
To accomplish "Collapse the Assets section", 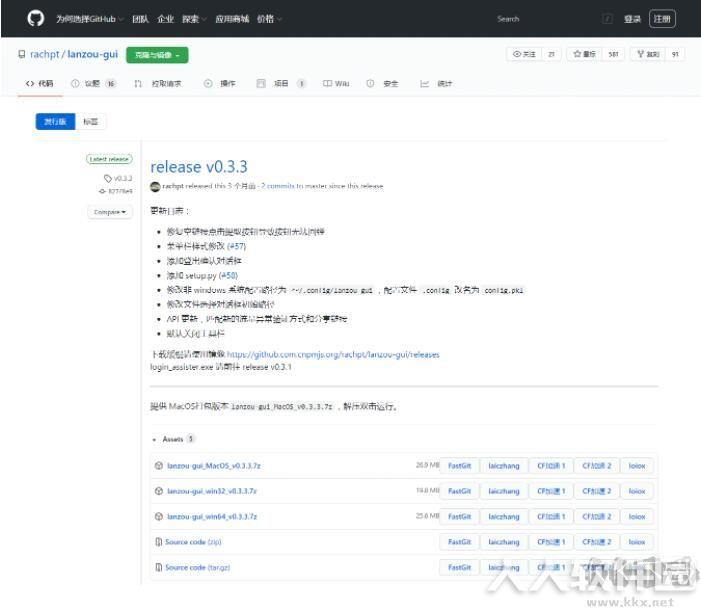I will pyautogui.click(x=173, y=439).
